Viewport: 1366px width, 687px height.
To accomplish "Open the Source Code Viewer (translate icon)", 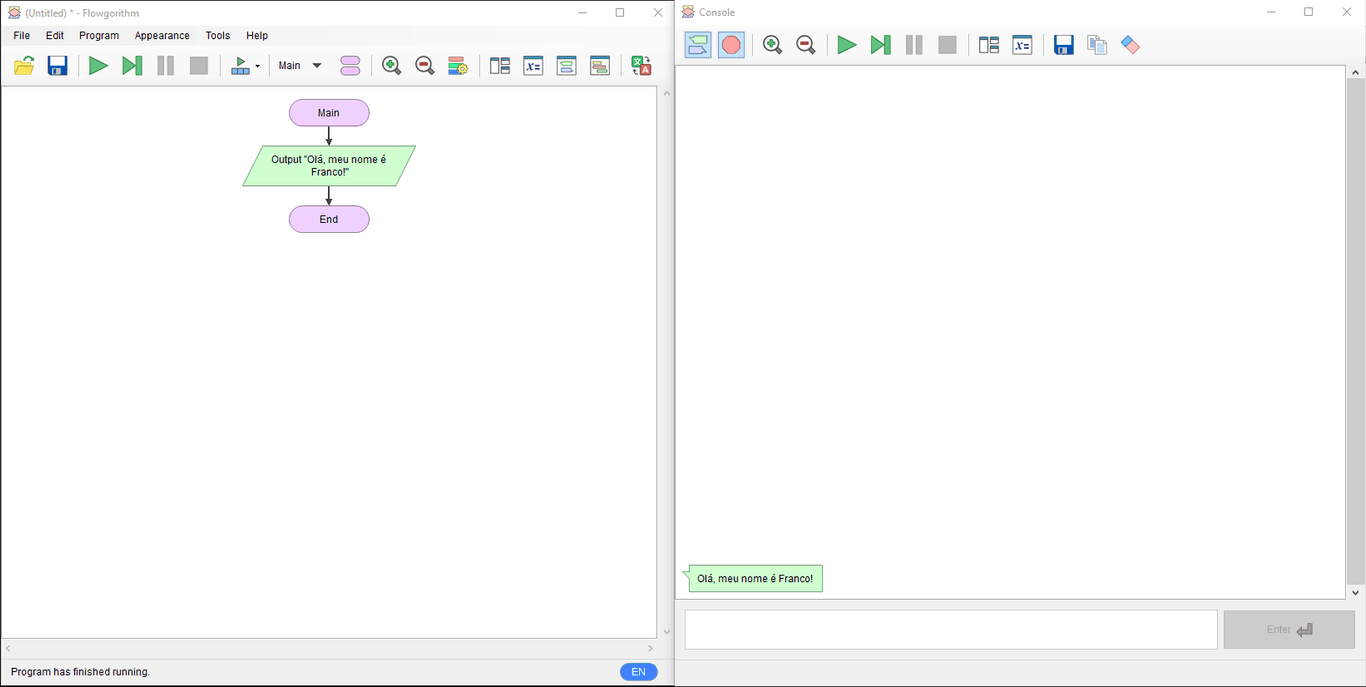I will coord(641,66).
